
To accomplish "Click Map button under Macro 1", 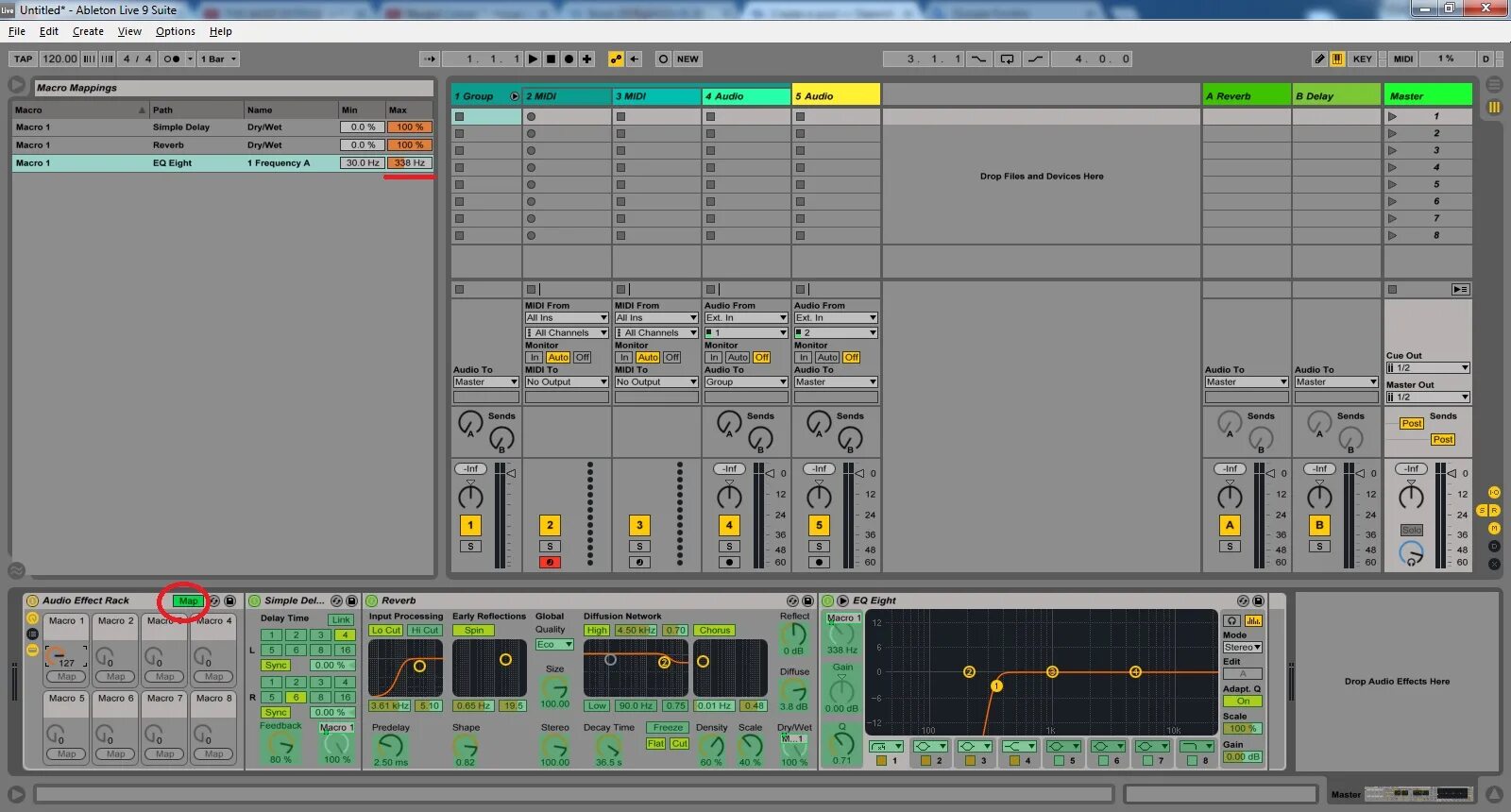I will point(67,677).
